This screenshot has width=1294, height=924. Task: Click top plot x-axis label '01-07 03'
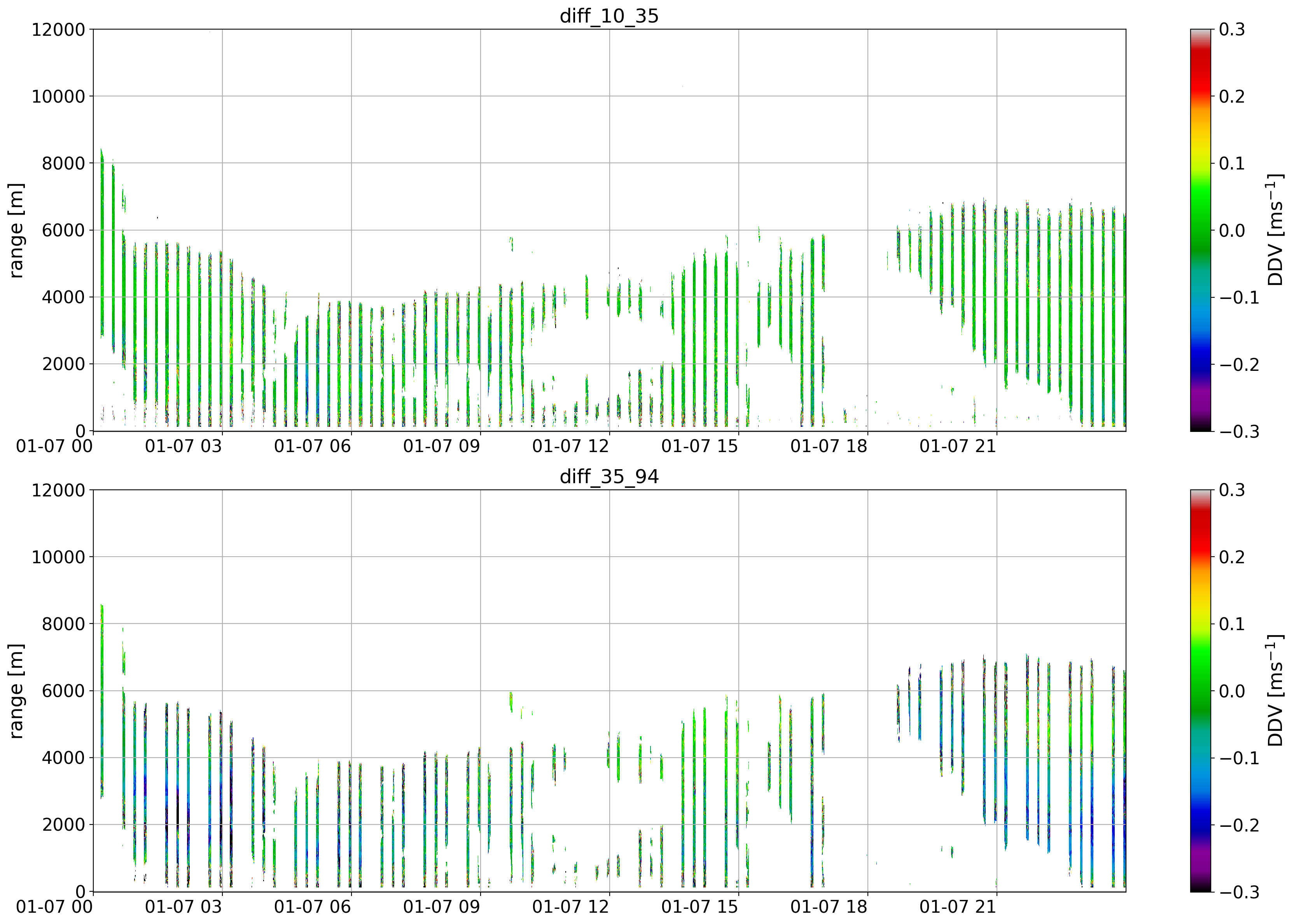(x=183, y=446)
